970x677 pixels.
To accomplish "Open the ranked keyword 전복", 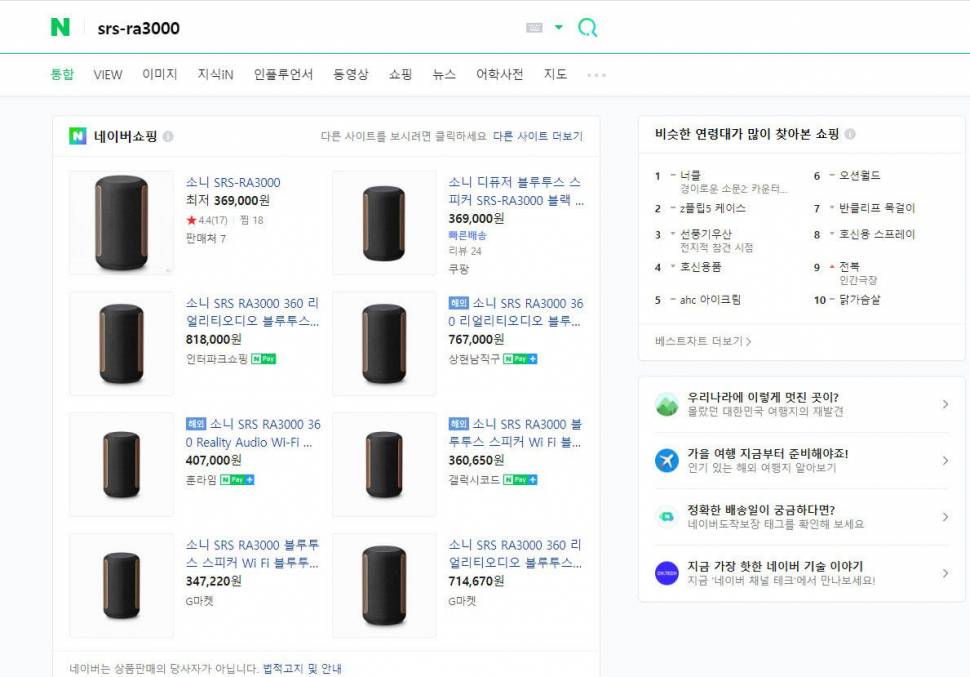I will [849, 266].
